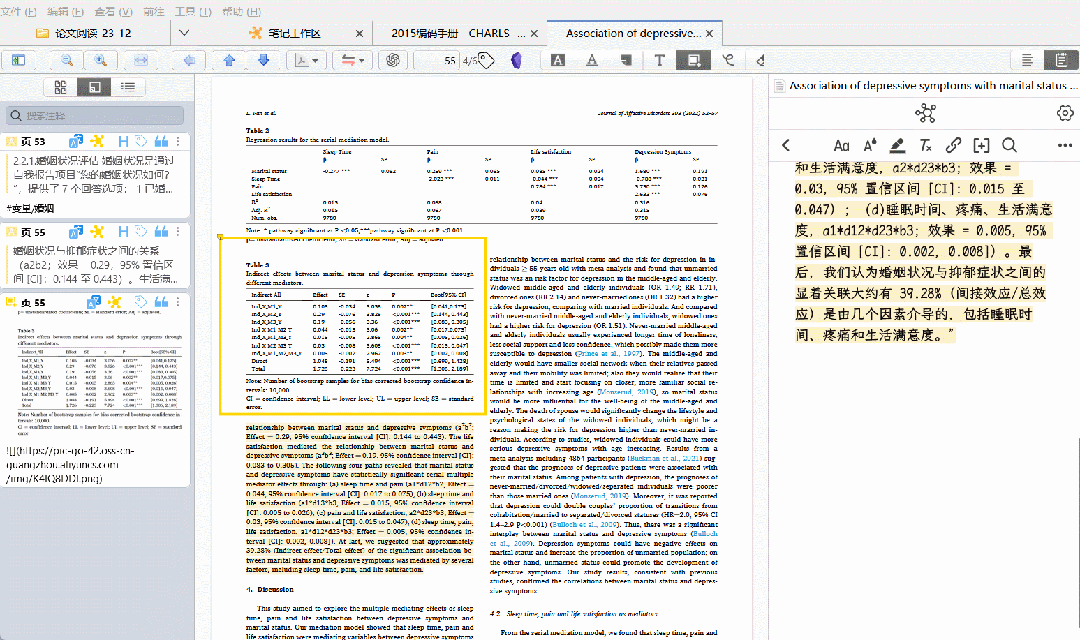Click the H heading icon on Page 55 annotation
This screenshot has height=640, width=1080.
pos(122,231)
